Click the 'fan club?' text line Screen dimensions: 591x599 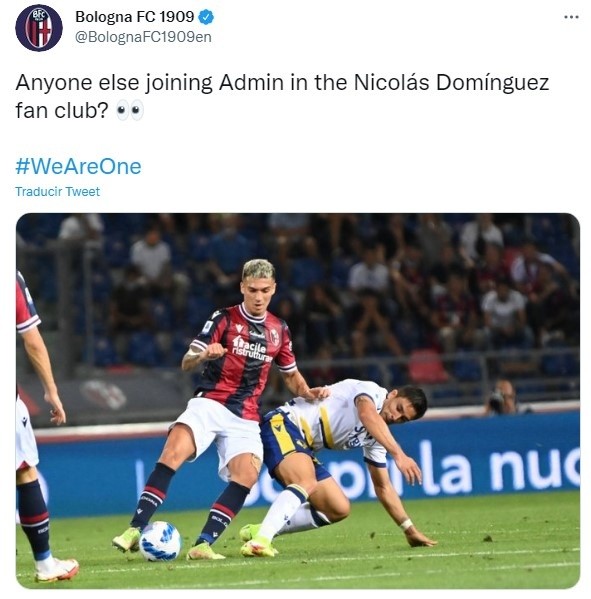pyautogui.click(x=62, y=111)
